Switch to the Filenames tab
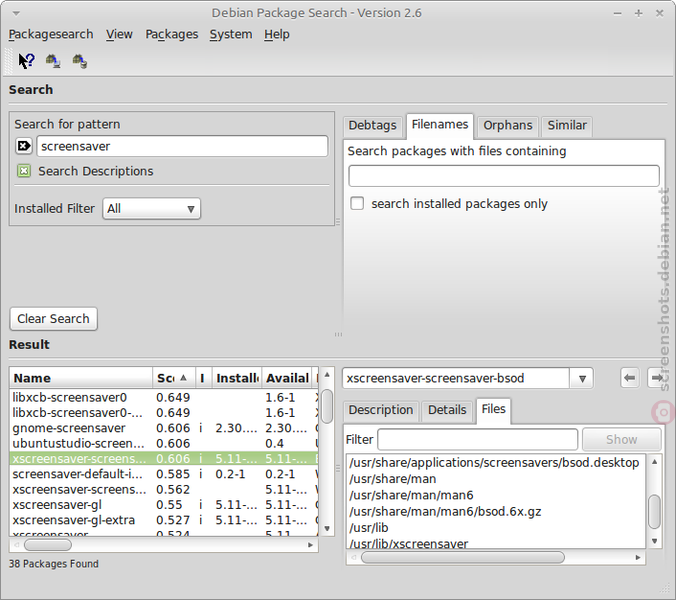Screen dimensions: 676x600 coord(440,125)
